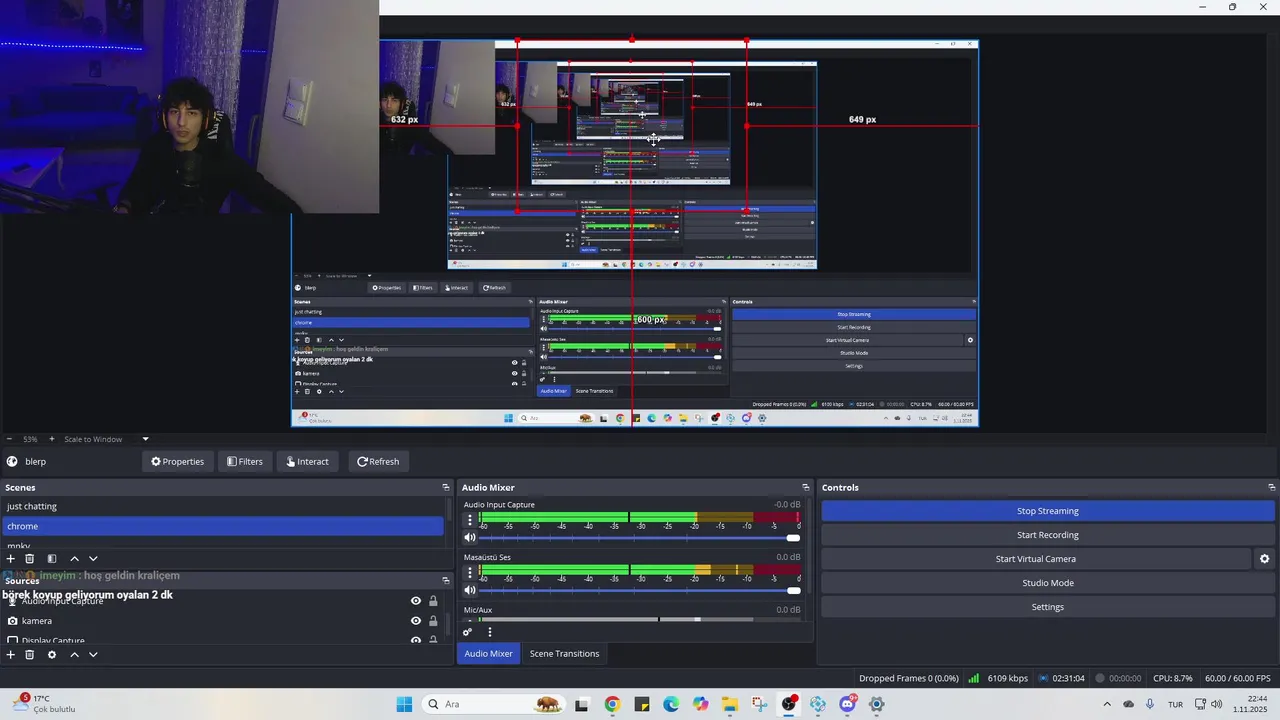Image resolution: width=1280 pixels, height=720 pixels.
Task: Click Start Recording
Action: click(x=1048, y=535)
